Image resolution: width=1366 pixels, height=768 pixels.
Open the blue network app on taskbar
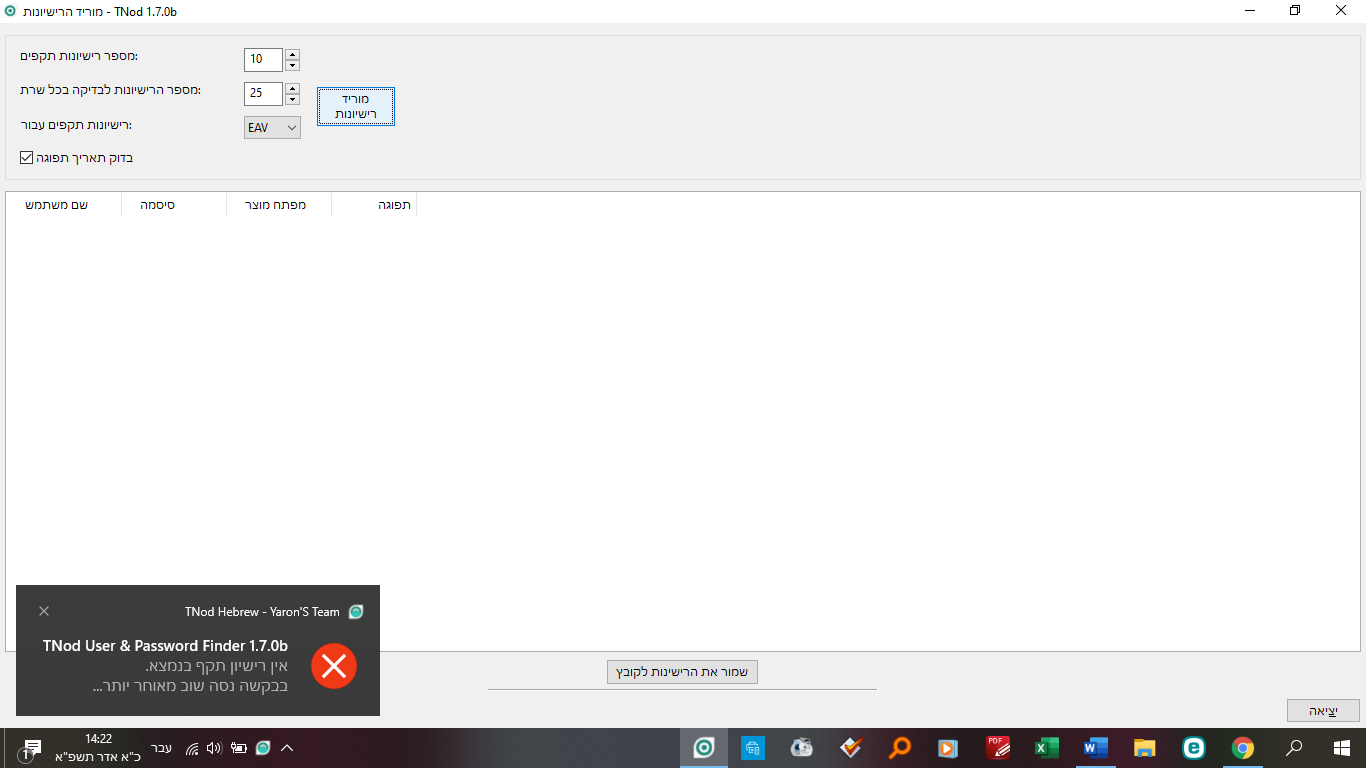(x=753, y=748)
